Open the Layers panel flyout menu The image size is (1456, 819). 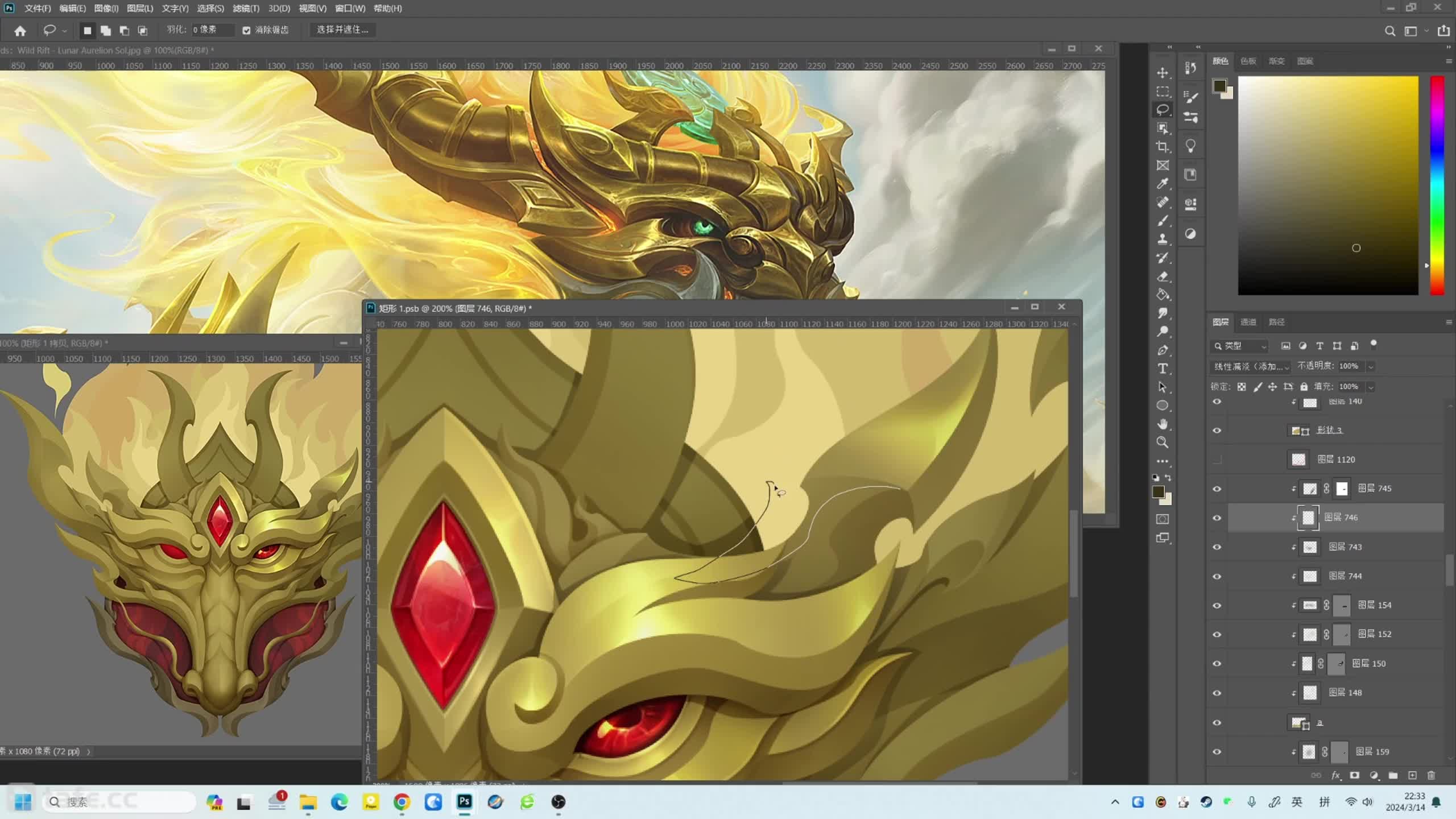[x=1449, y=322]
